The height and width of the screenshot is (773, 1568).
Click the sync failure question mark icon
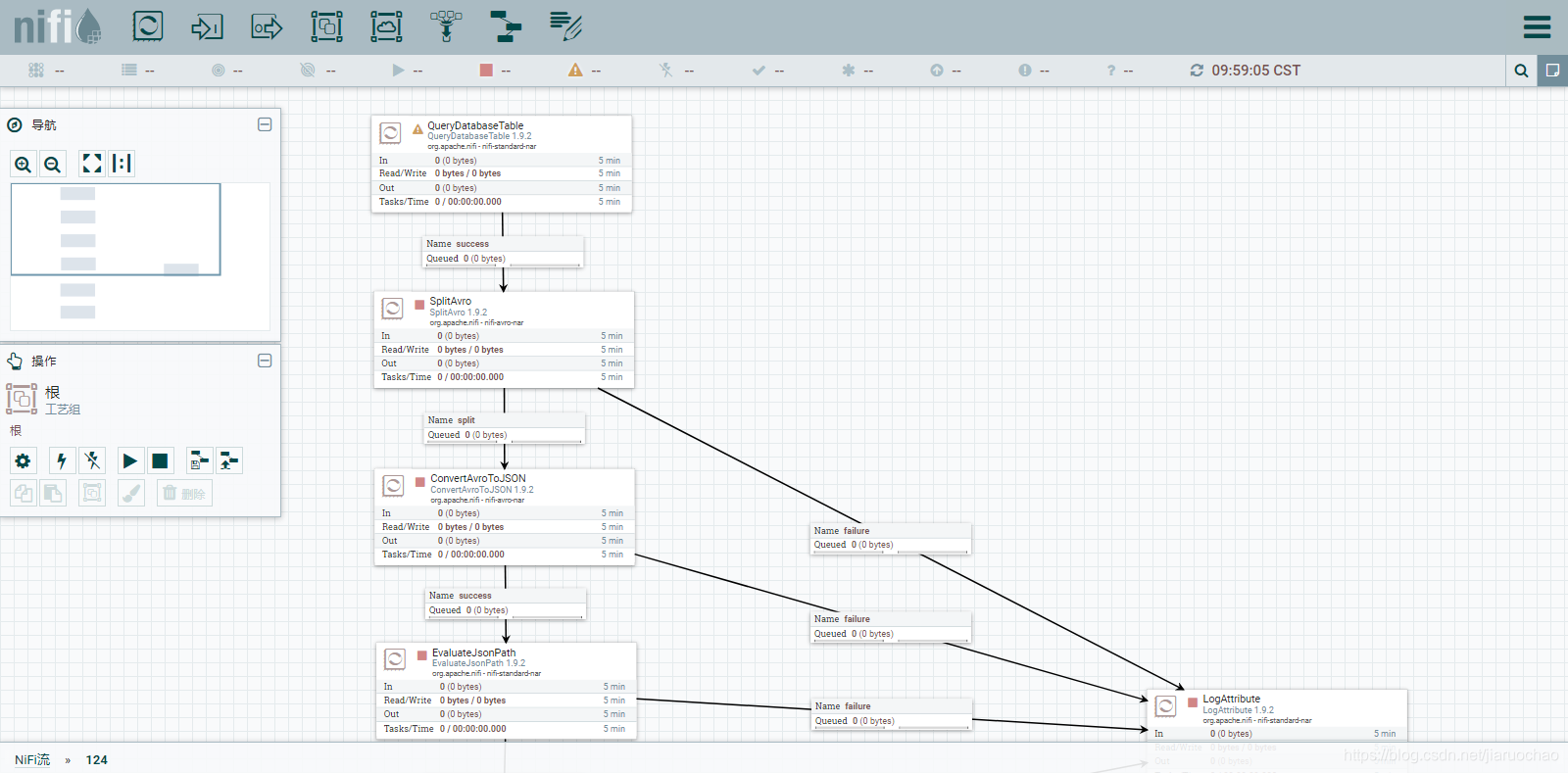tap(1111, 71)
